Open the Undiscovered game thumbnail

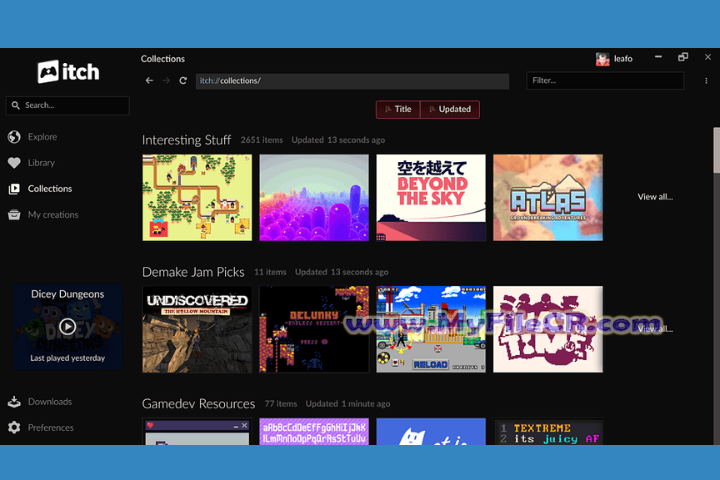pyautogui.click(x=197, y=329)
